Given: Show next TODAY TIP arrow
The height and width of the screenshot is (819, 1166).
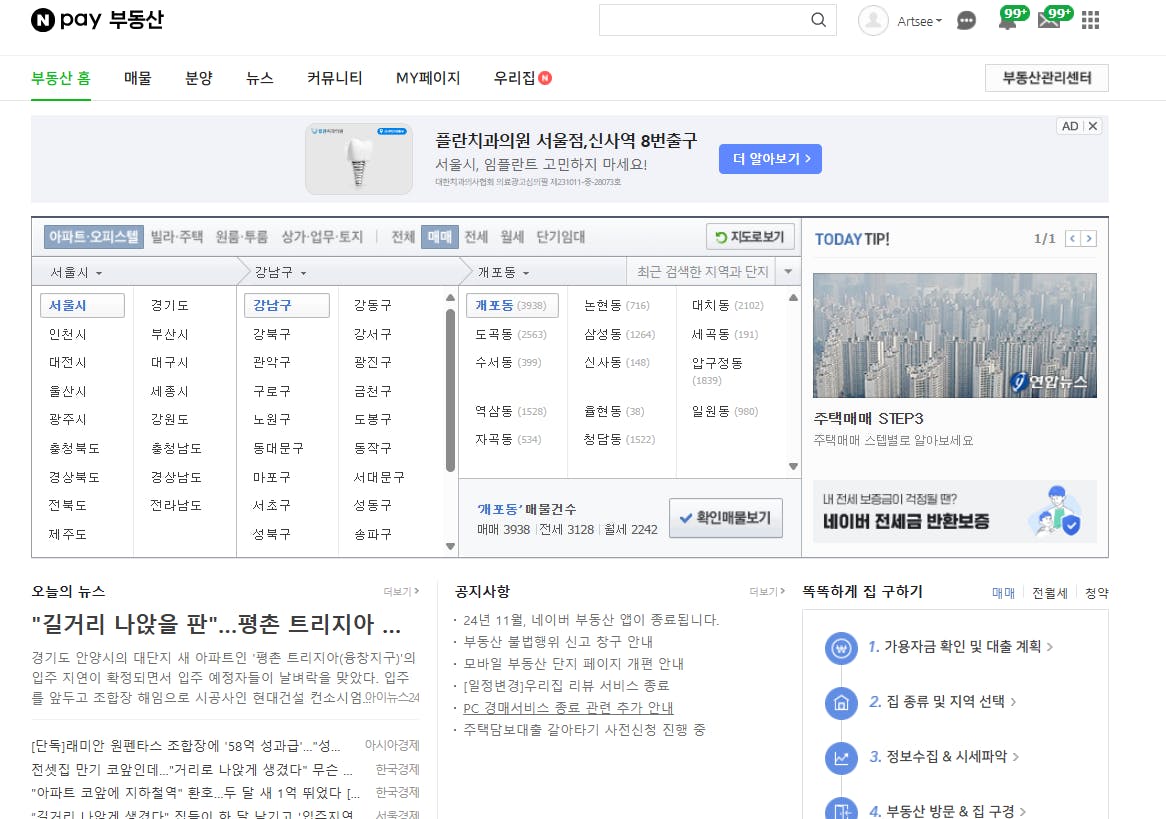Looking at the screenshot, I should 1089,239.
